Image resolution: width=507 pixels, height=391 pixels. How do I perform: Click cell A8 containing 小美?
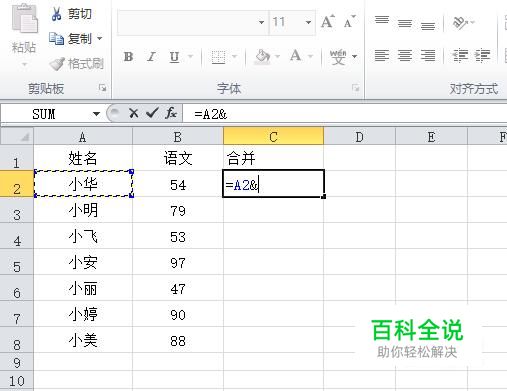(x=83, y=340)
